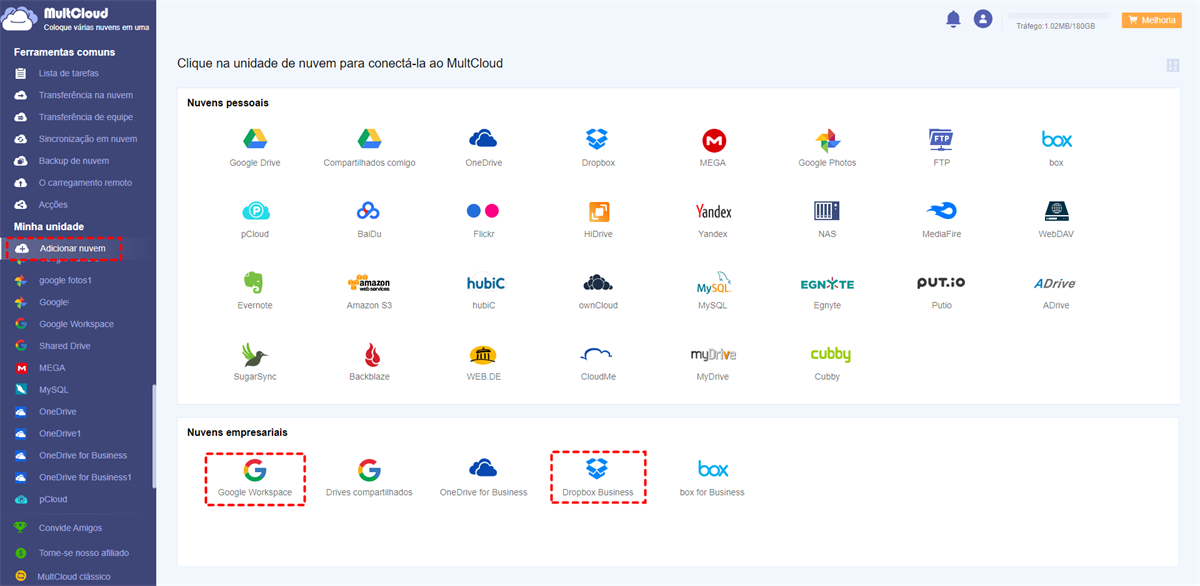Choose OneDrive for Business in business clouds
Image resolution: width=1200 pixels, height=586 pixels.
tap(483, 478)
